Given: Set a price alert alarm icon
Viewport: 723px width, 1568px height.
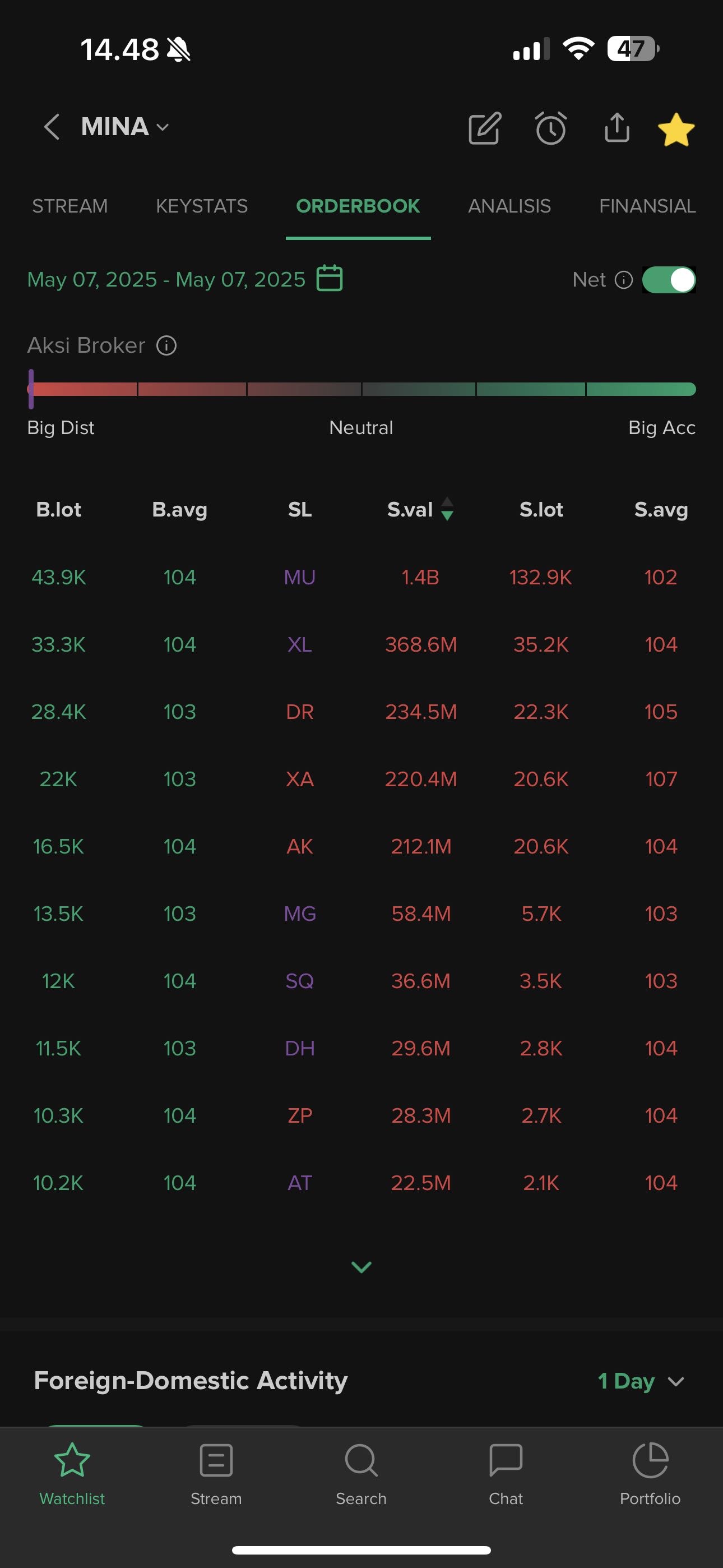Looking at the screenshot, I should (x=551, y=128).
